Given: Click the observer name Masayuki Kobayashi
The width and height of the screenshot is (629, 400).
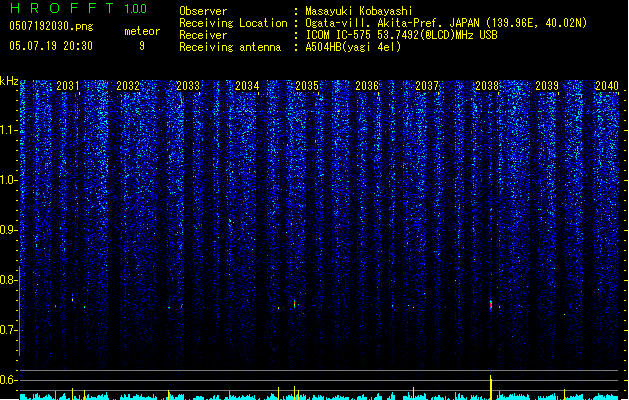Looking at the screenshot, I should click(x=359, y=11).
